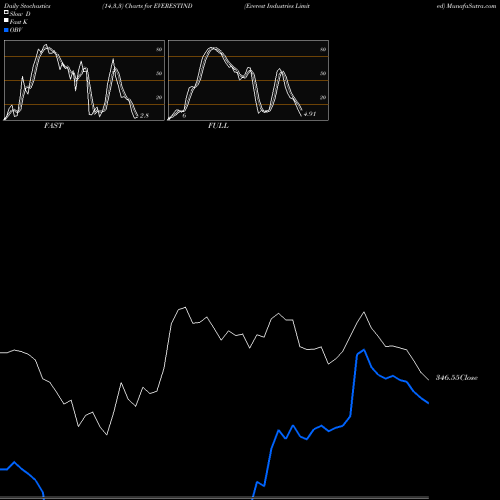Click the Slow D legend swatch
The width and height of the screenshot is (500, 500).
[6, 12]
